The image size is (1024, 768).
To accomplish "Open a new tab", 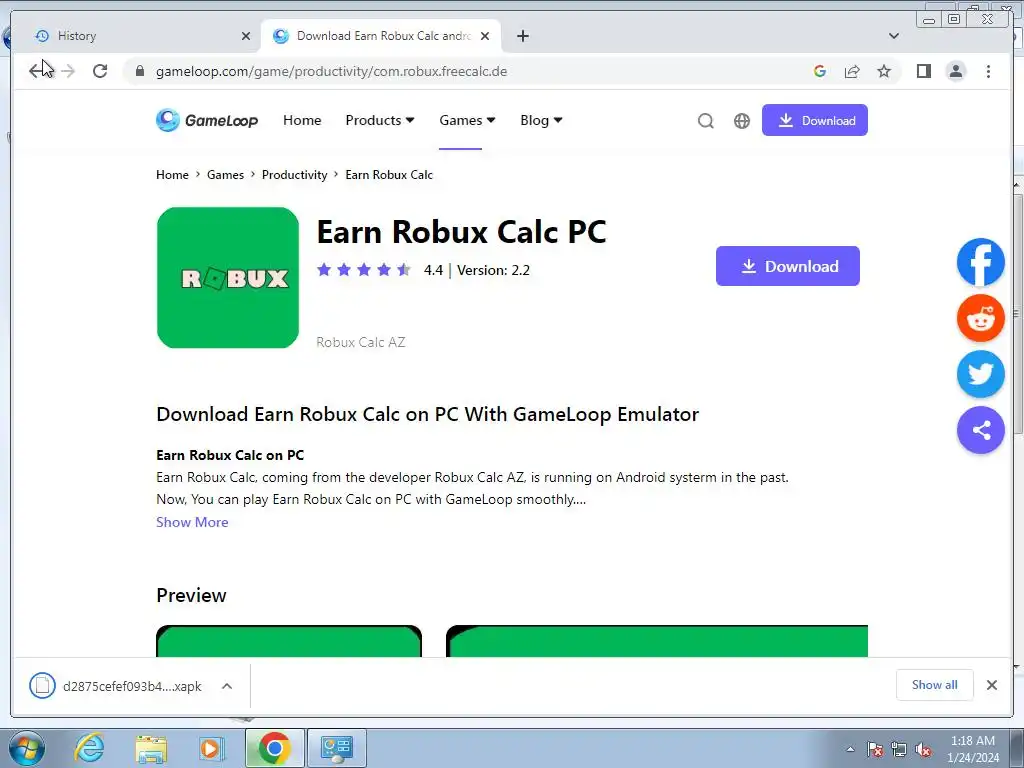I will [522, 36].
